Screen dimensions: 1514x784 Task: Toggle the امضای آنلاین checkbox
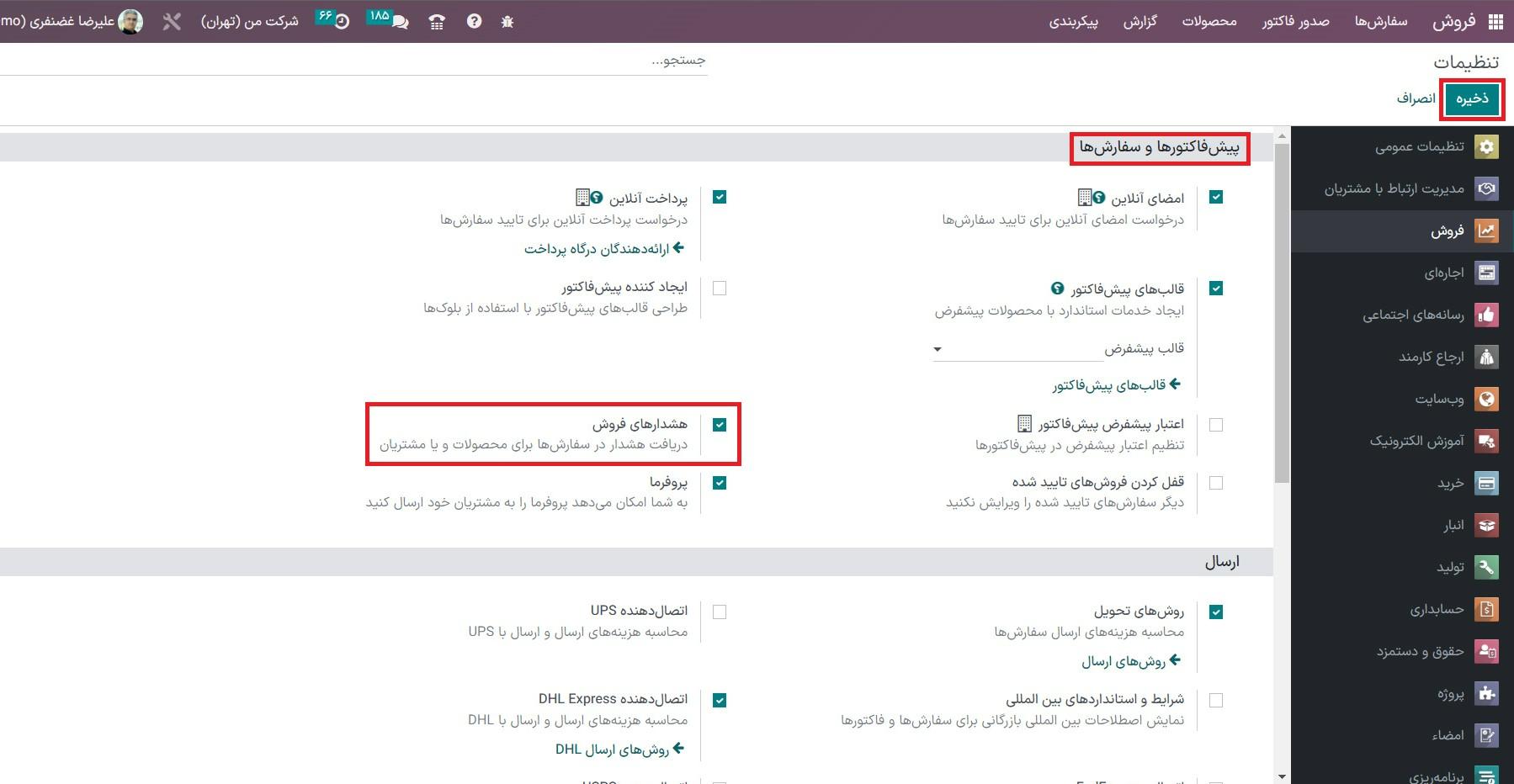click(x=1216, y=197)
